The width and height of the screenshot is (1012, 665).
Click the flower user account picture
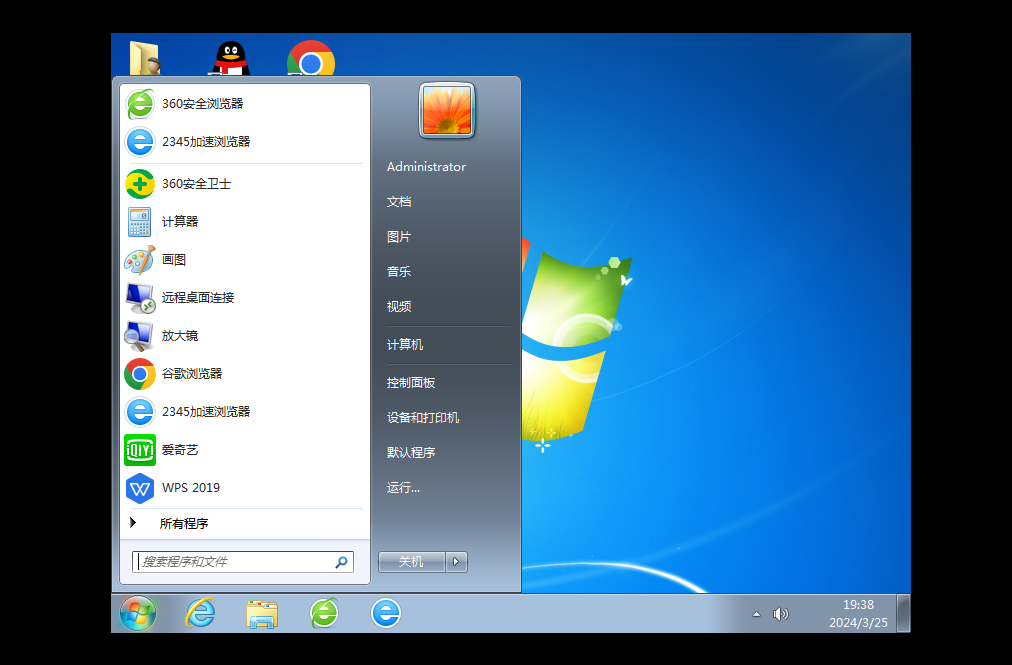click(x=447, y=110)
